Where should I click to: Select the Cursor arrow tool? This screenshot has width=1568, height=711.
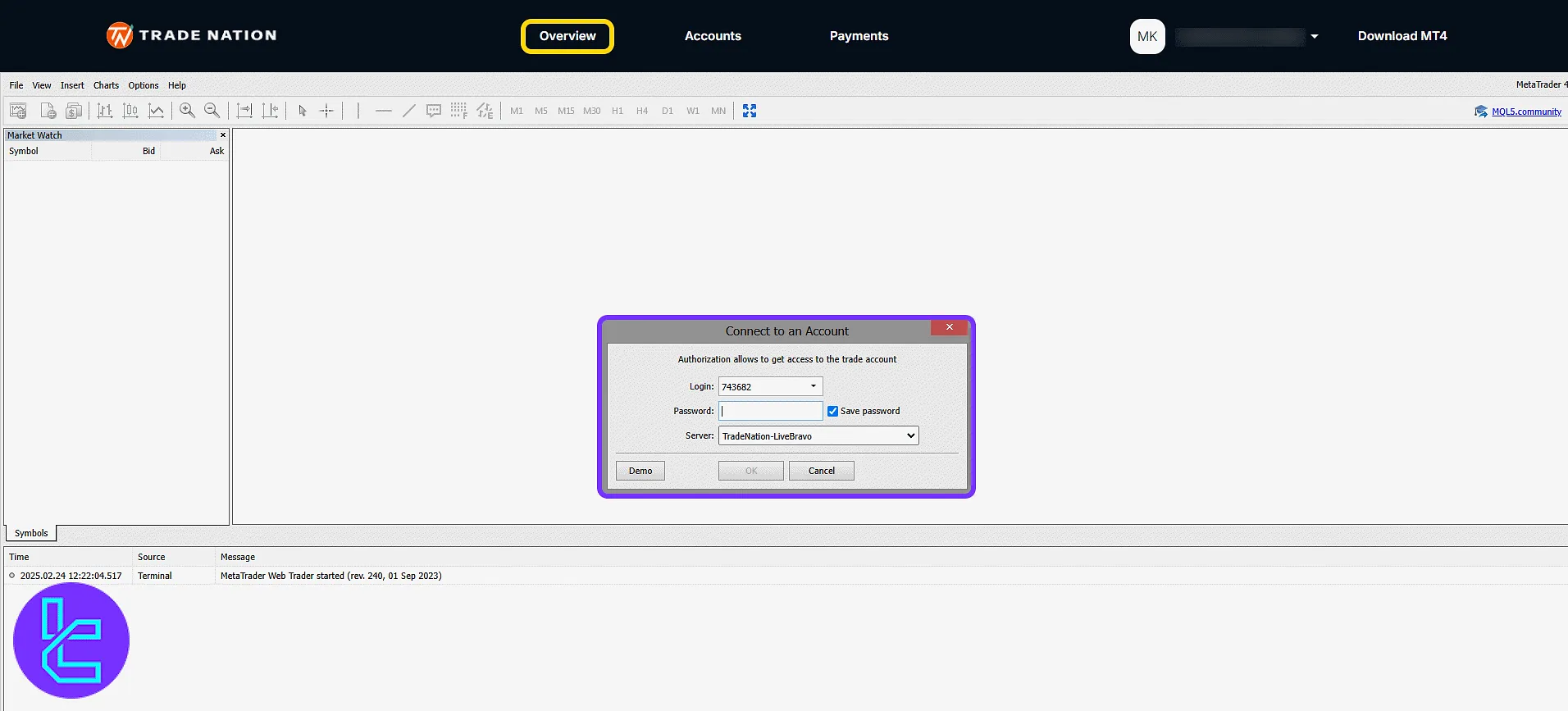pos(302,111)
